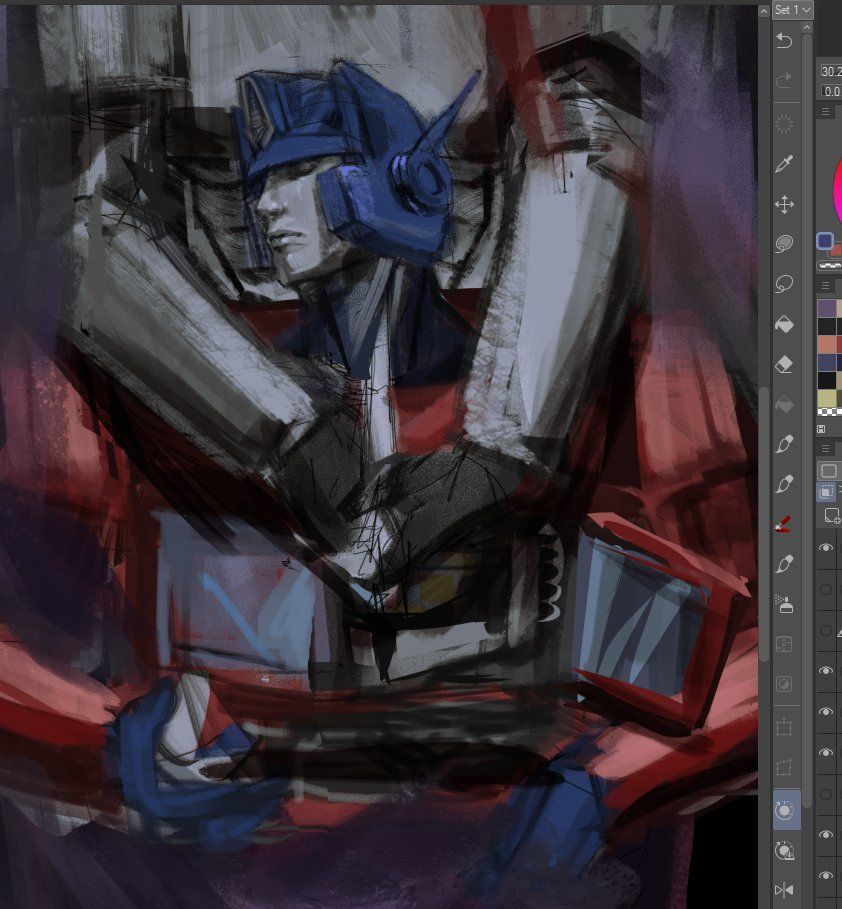The image size is (842, 909).
Task: Hide the fifth layer via its eye icon
Action: click(x=826, y=712)
